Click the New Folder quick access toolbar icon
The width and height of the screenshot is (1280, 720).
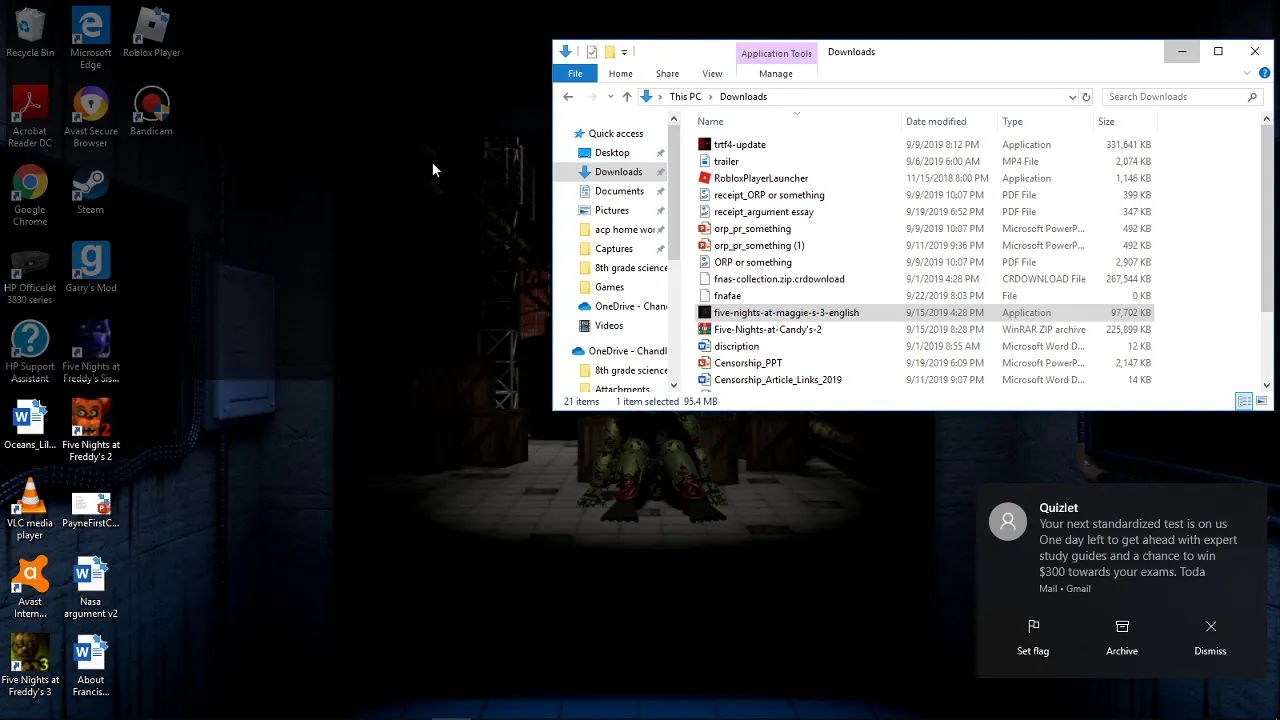click(609, 52)
